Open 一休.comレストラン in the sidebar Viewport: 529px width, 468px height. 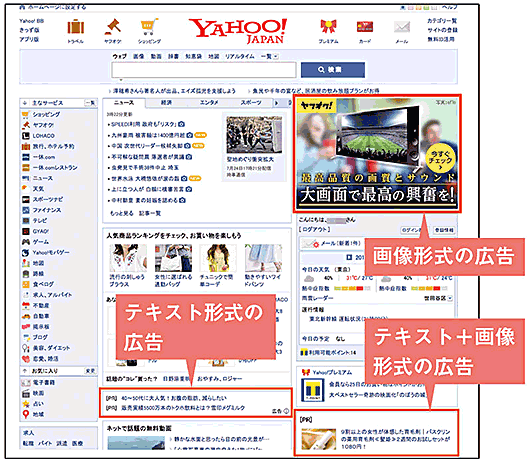(55, 168)
